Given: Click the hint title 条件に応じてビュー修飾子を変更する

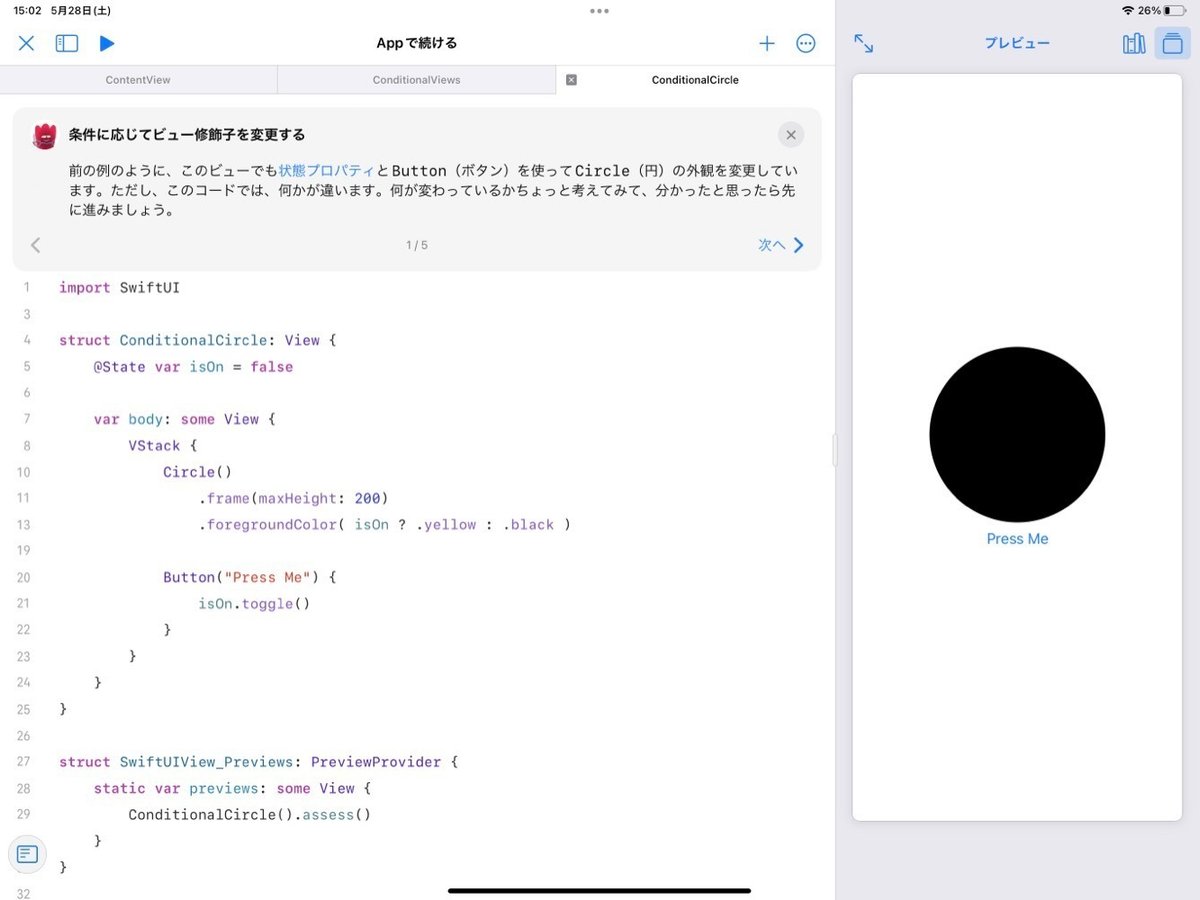Looking at the screenshot, I should point(187,135).
